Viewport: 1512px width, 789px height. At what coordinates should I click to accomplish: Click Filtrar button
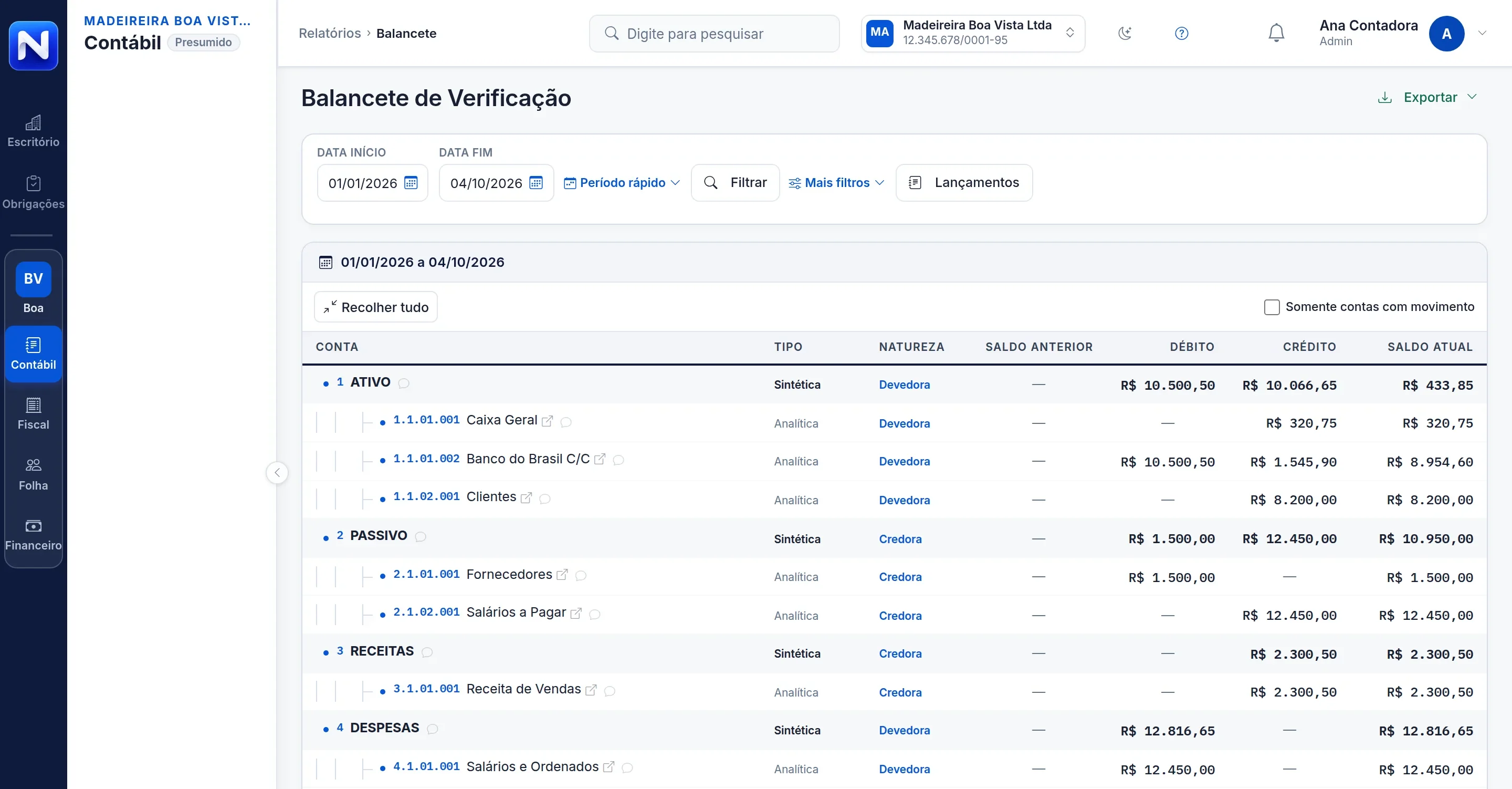735,183
